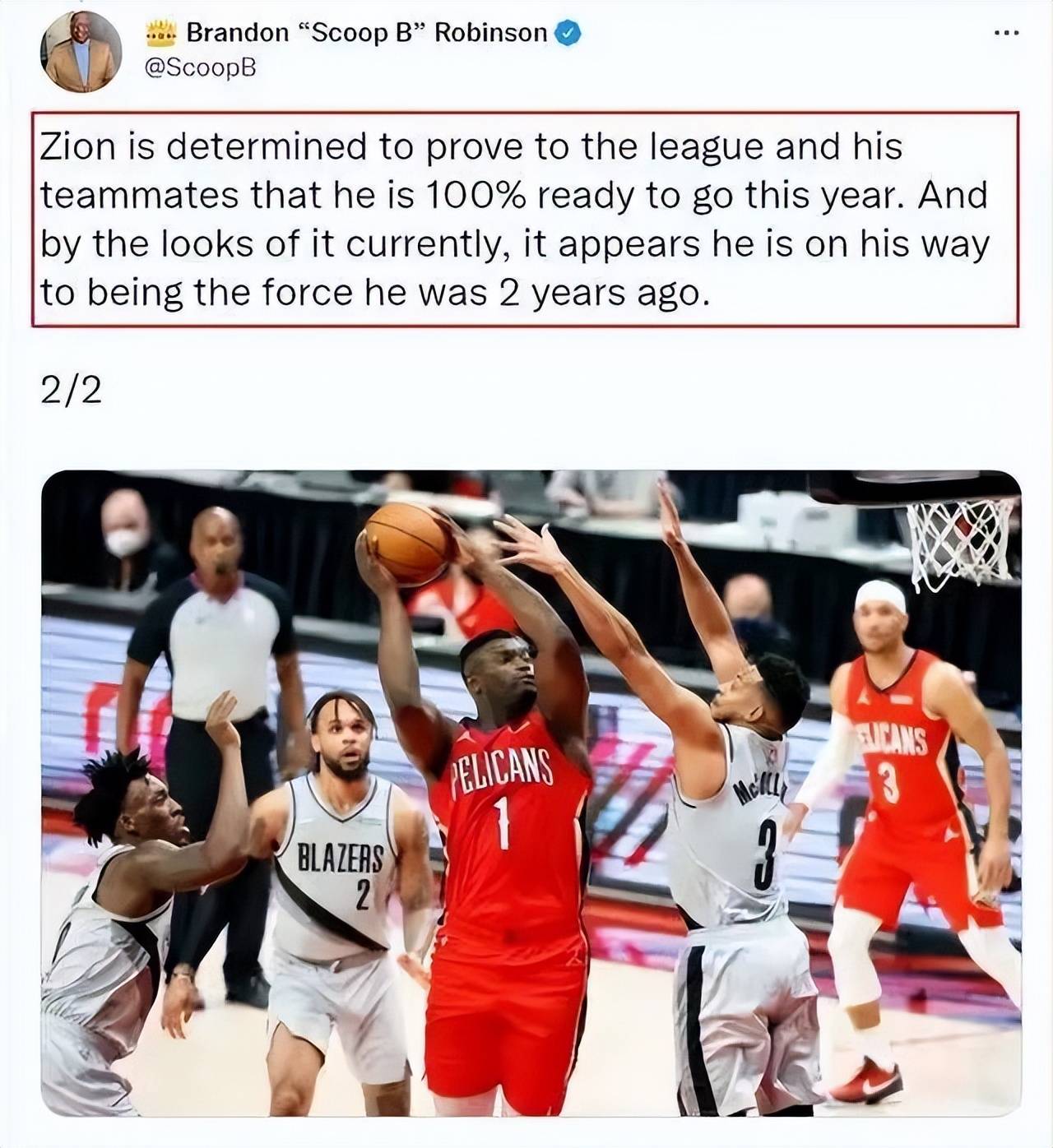Click the basketball hoop net in the photo
Screen dimensions: 1053x1148
pyautogui.click(x=961, y=543)
